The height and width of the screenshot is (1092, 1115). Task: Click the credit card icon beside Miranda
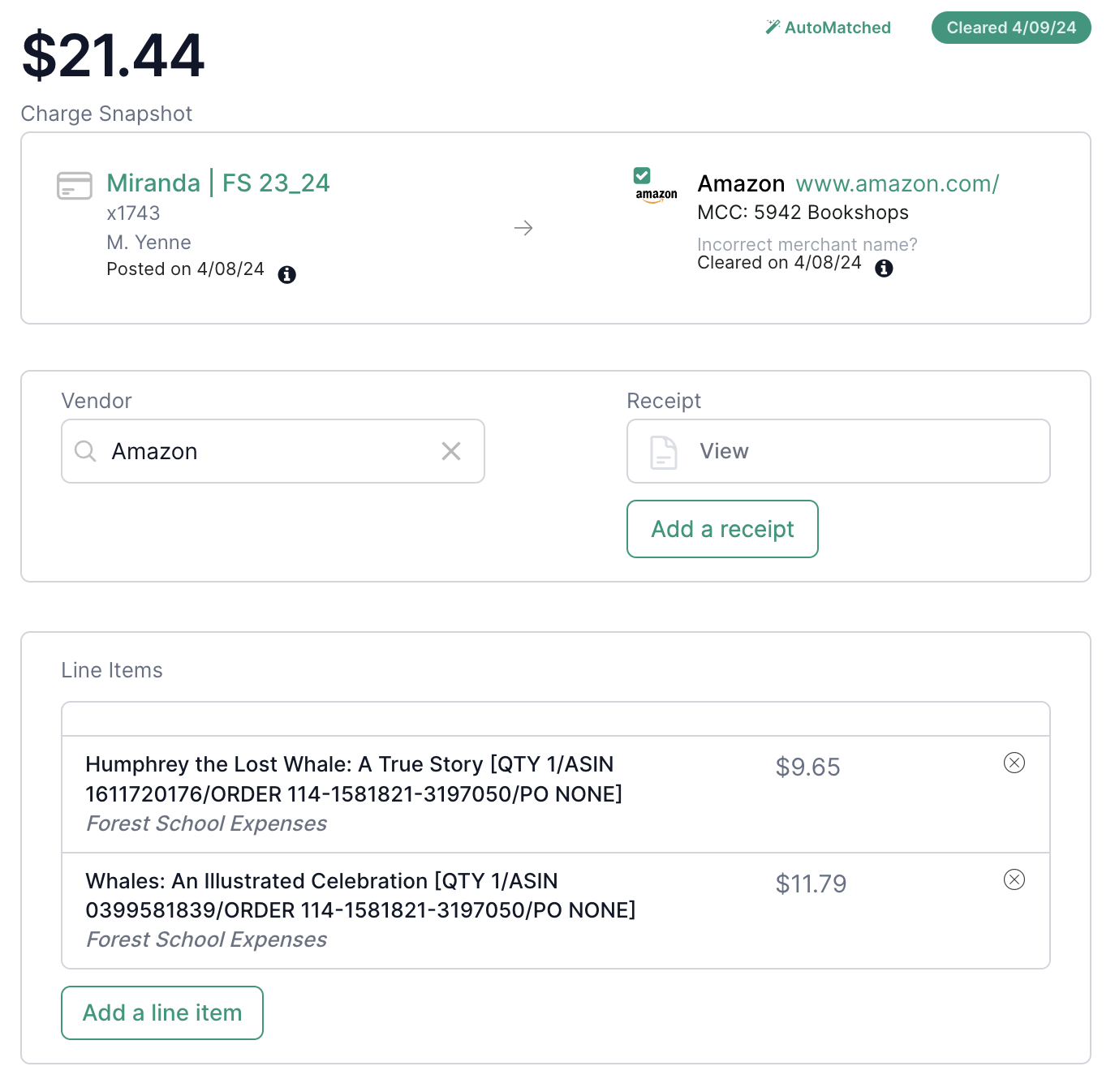(75, 186)
